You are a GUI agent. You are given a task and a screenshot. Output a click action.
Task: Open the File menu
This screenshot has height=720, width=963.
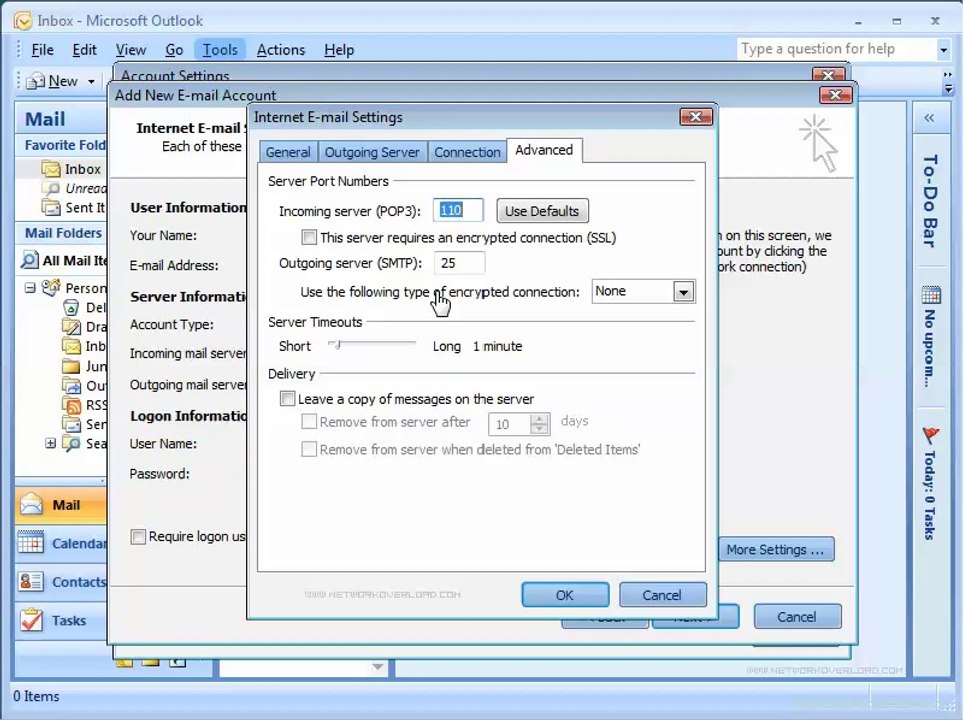click(42, 50)
